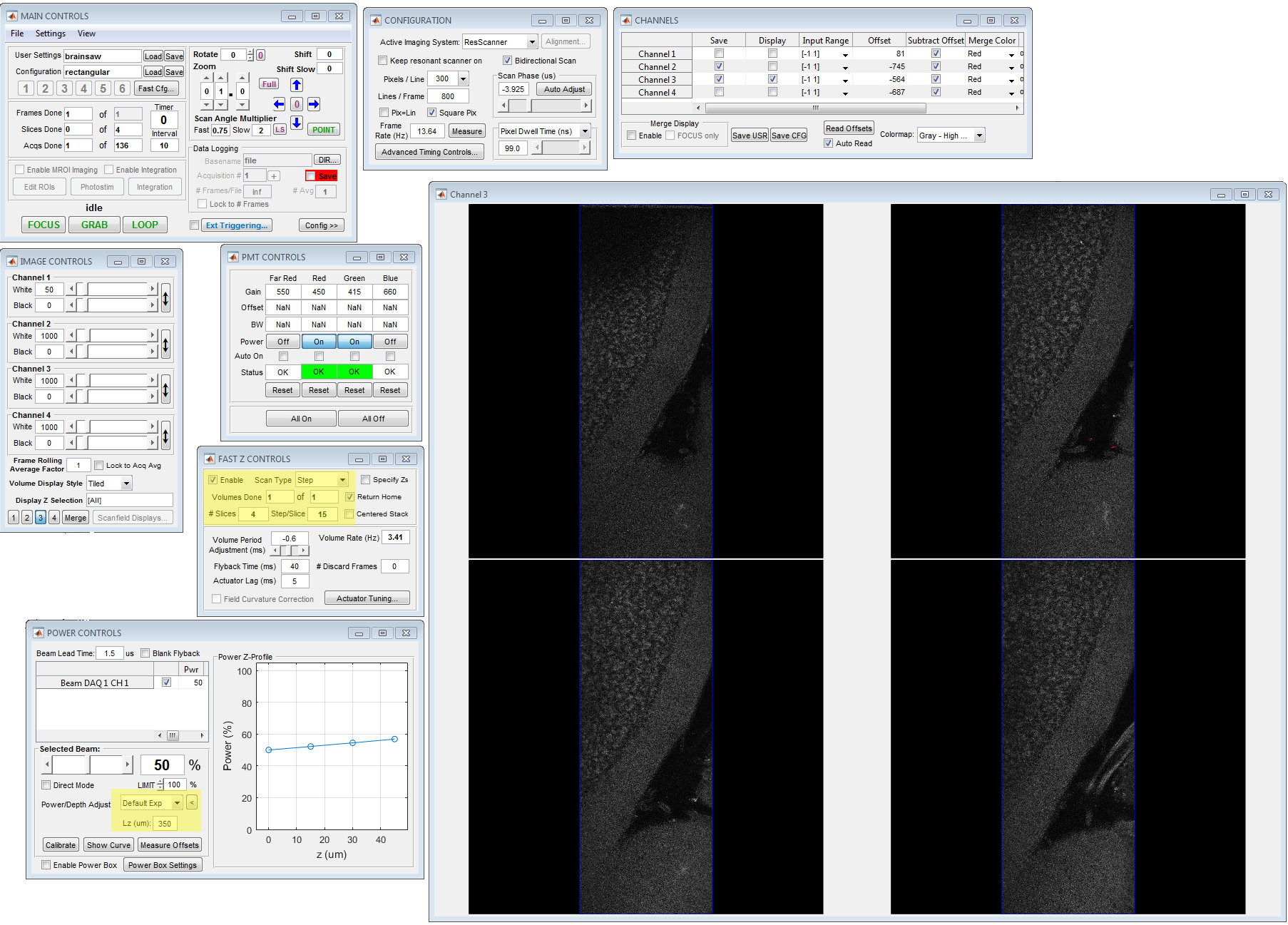Open Channel 1 Input Range dropdown
This screenshot has height=925, width=1288.
pyautogui.click(x=845, y=55)
